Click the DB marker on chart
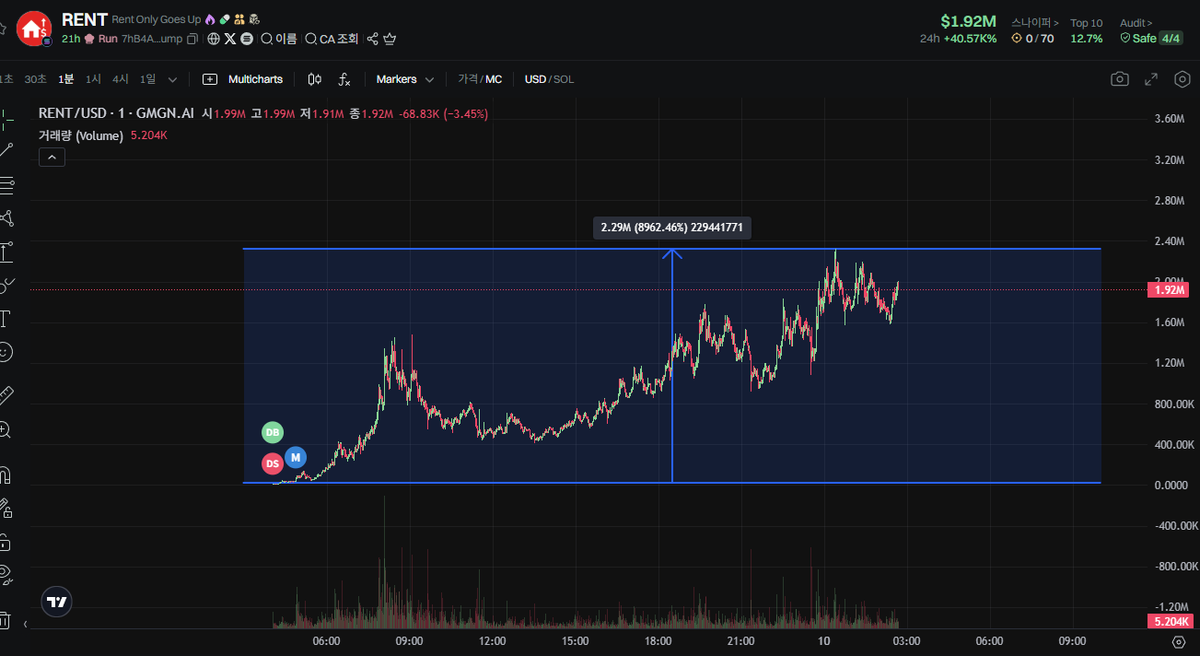The image size is (1200, 656). tap(272, 432)
